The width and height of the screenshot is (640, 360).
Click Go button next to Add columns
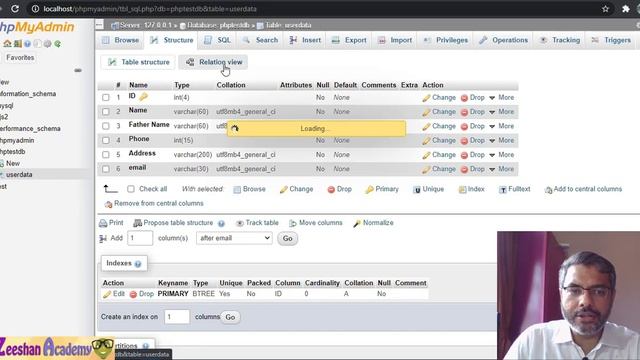(287, 238)
